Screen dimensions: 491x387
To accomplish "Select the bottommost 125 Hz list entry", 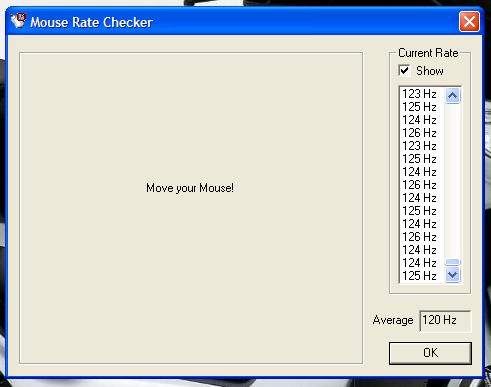I will (x=419, y=276).
